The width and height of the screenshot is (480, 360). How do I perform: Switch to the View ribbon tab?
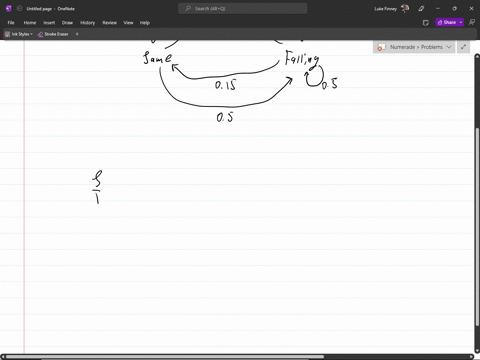pyautogui.click(x=128, y=23)
